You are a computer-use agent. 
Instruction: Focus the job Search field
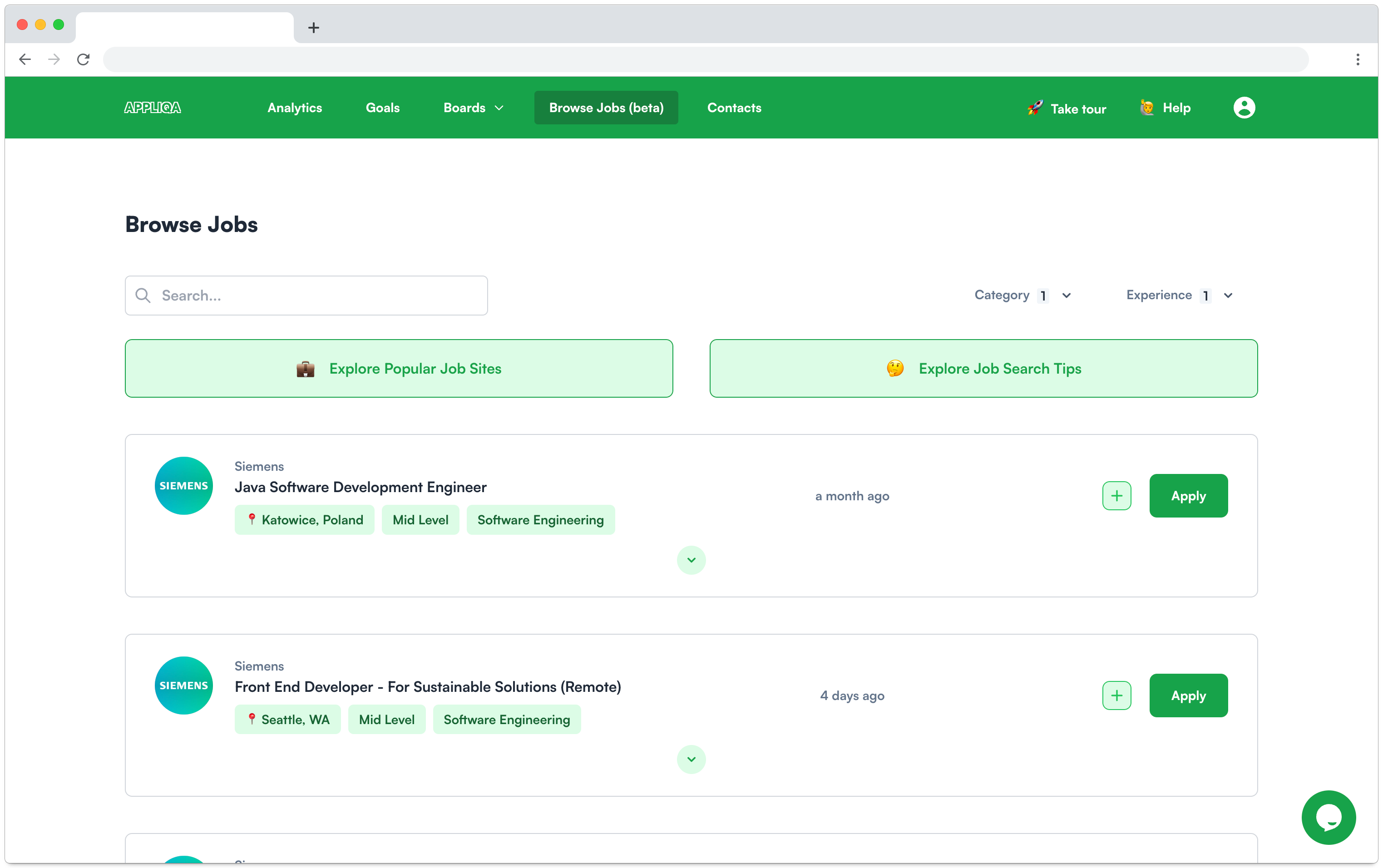[306, 296]
